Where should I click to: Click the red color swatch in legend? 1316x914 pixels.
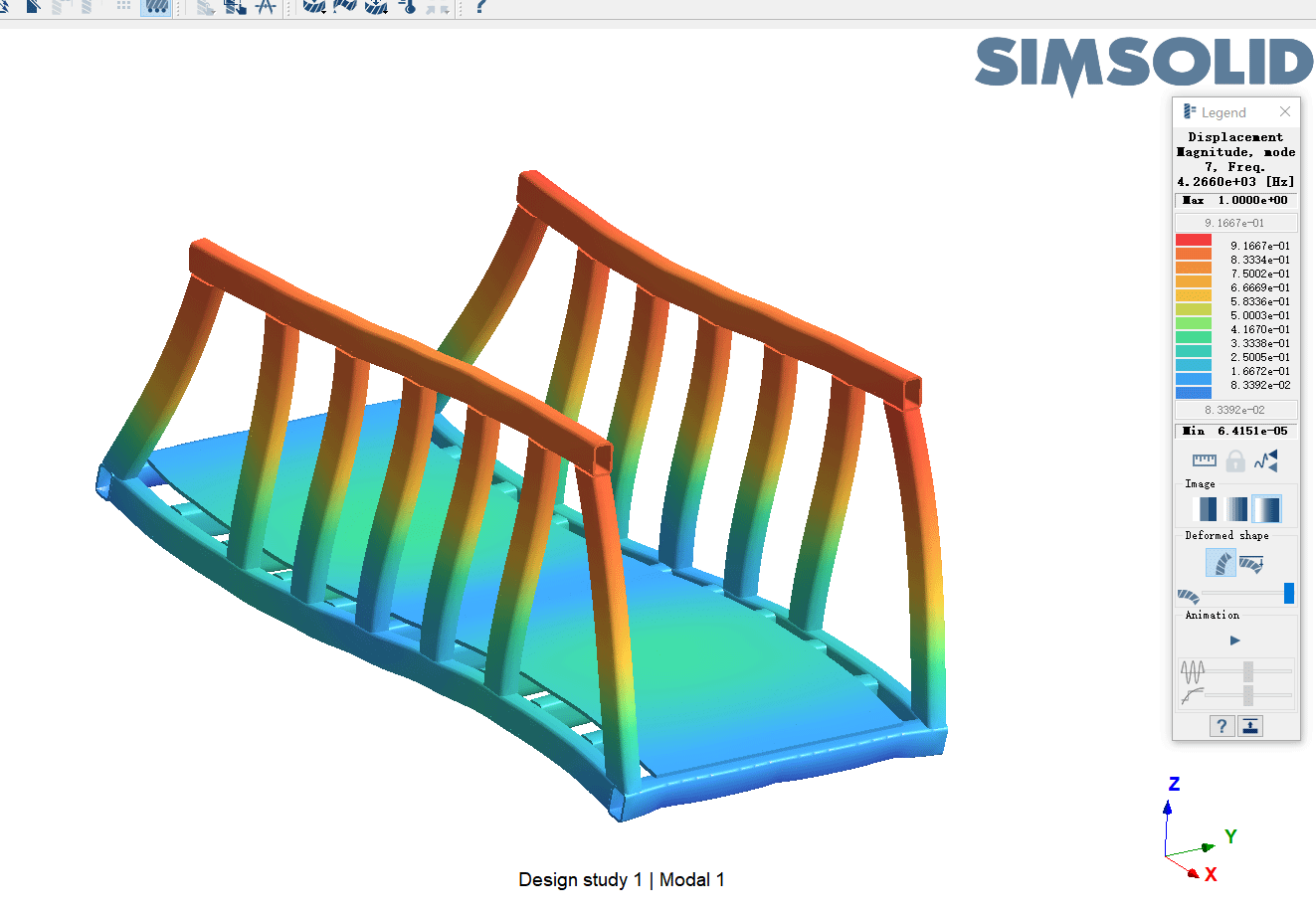[1193, 240]
